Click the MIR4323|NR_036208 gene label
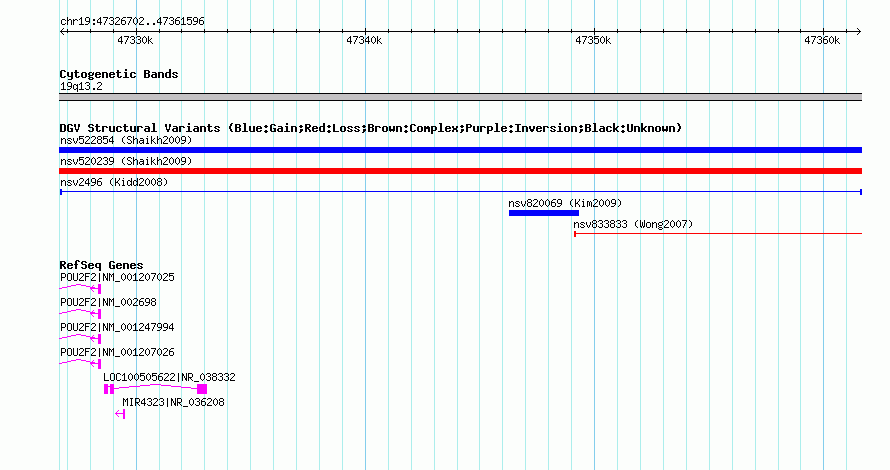Image resolution: width=890 pixels, height=470 pixels. click(173, 402)
